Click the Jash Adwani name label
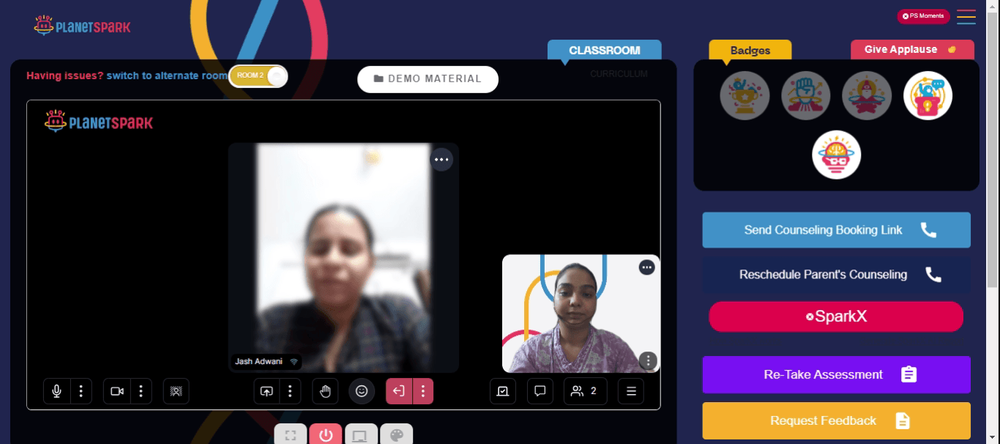This screenshot has width=1000, height=444. pyautogui.click(x=265, y=362)
